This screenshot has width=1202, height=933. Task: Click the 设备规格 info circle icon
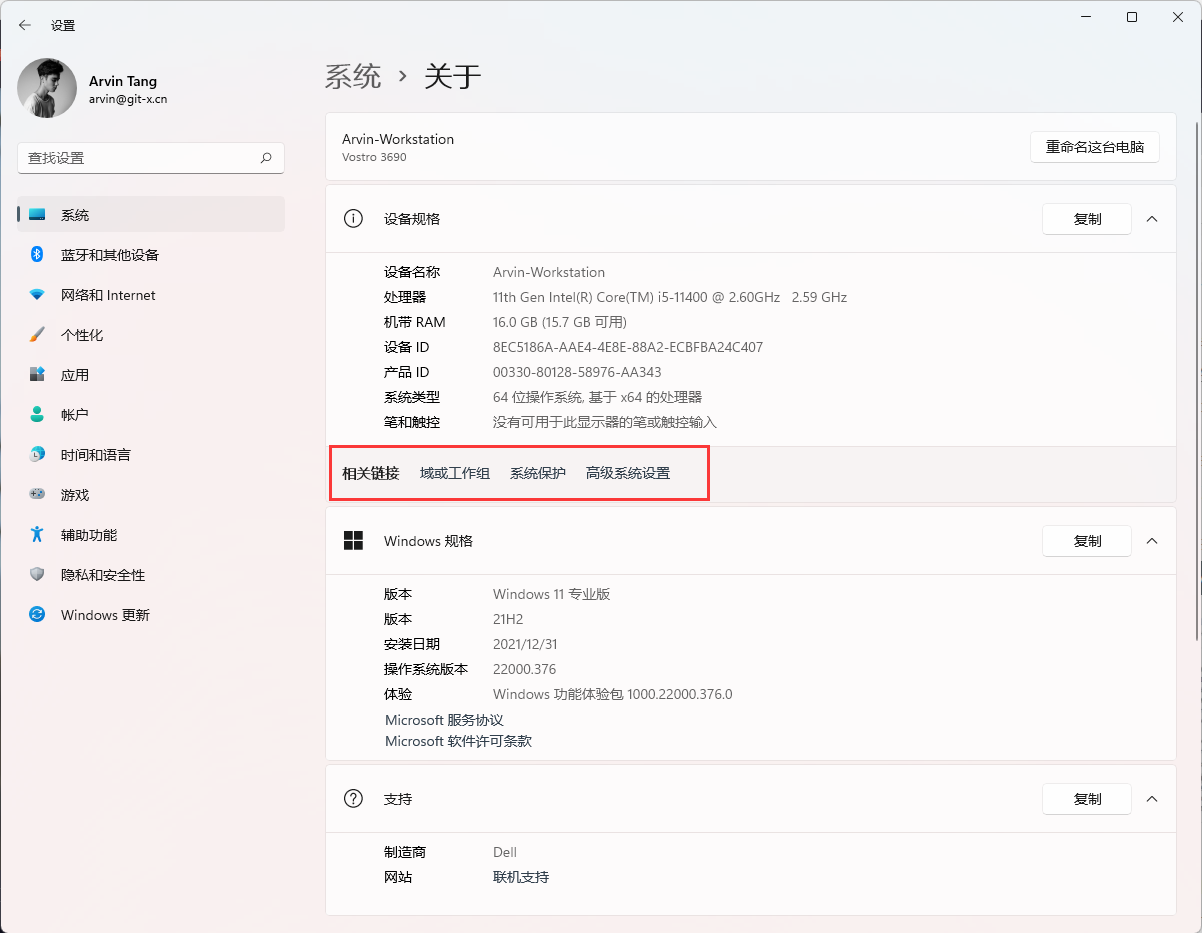353,219
